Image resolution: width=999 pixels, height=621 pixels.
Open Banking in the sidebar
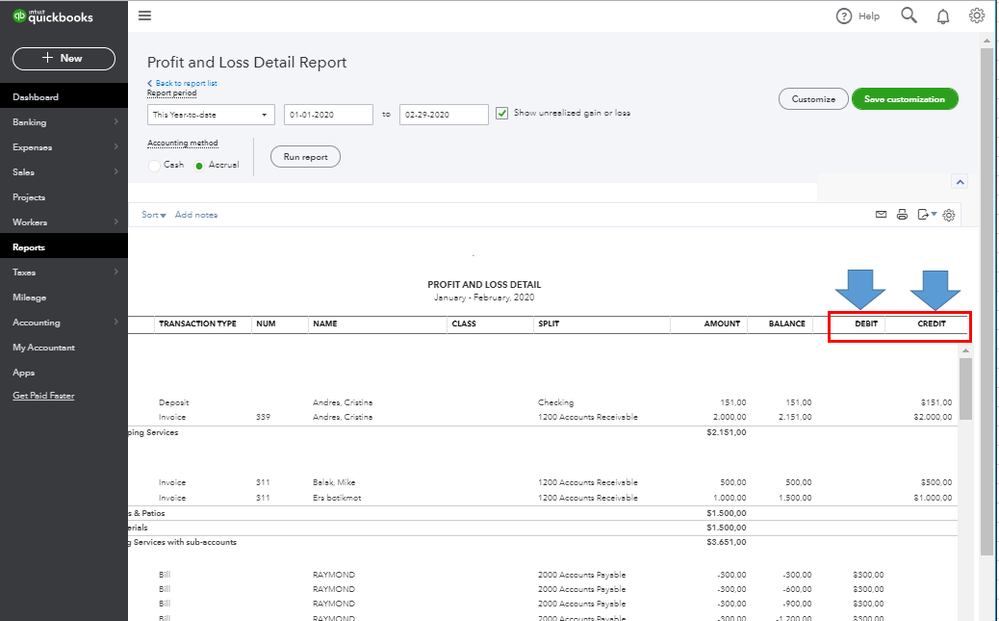(30, 122)
